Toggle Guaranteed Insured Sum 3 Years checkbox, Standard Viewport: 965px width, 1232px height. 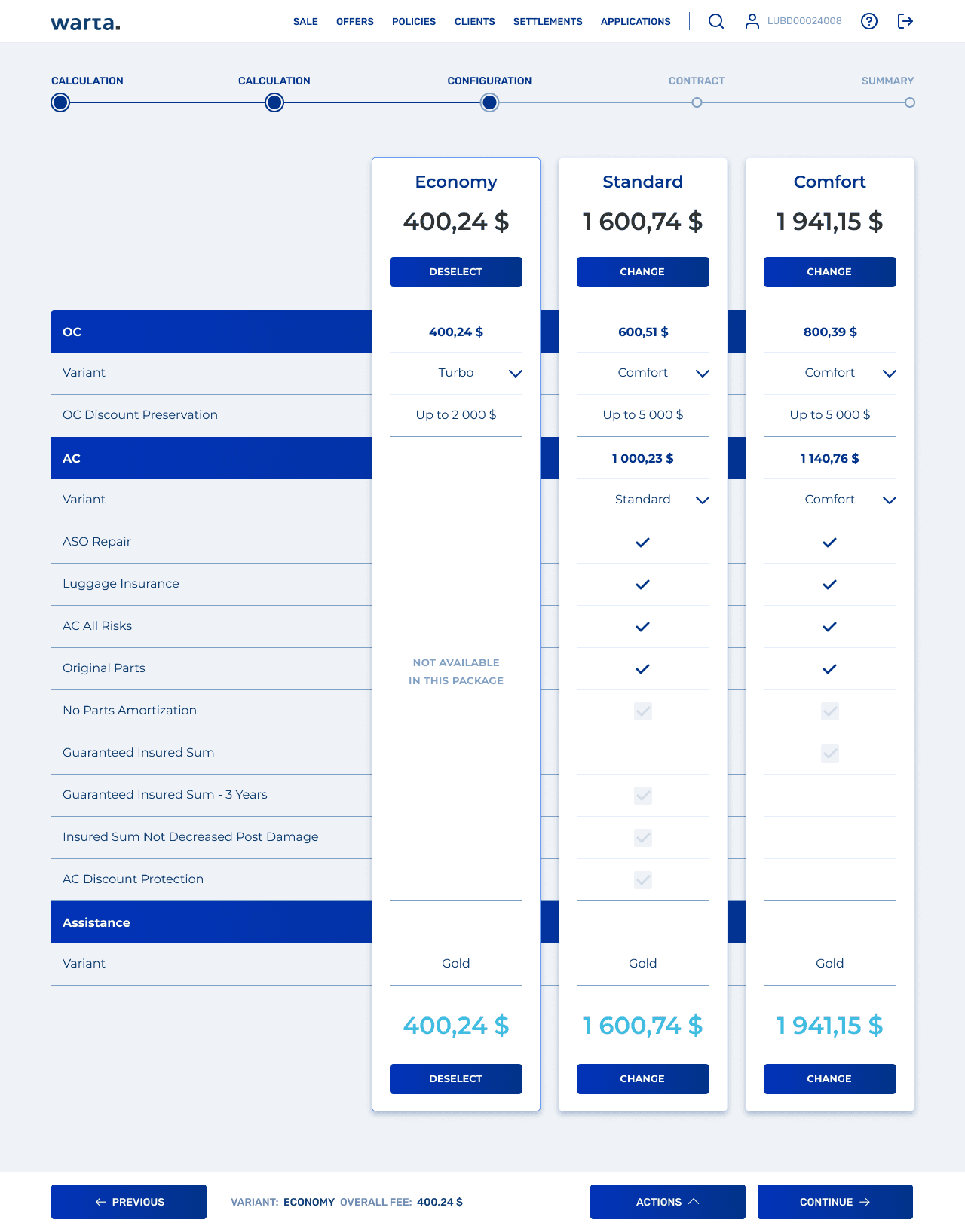643,796
